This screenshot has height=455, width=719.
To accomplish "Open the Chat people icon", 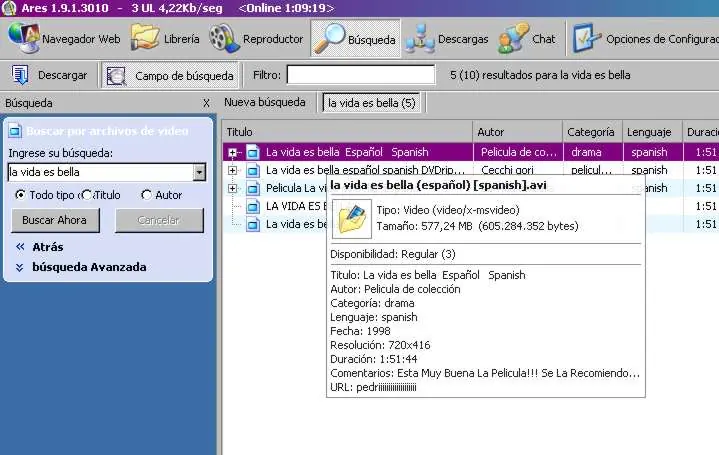I will coord(513,39).
